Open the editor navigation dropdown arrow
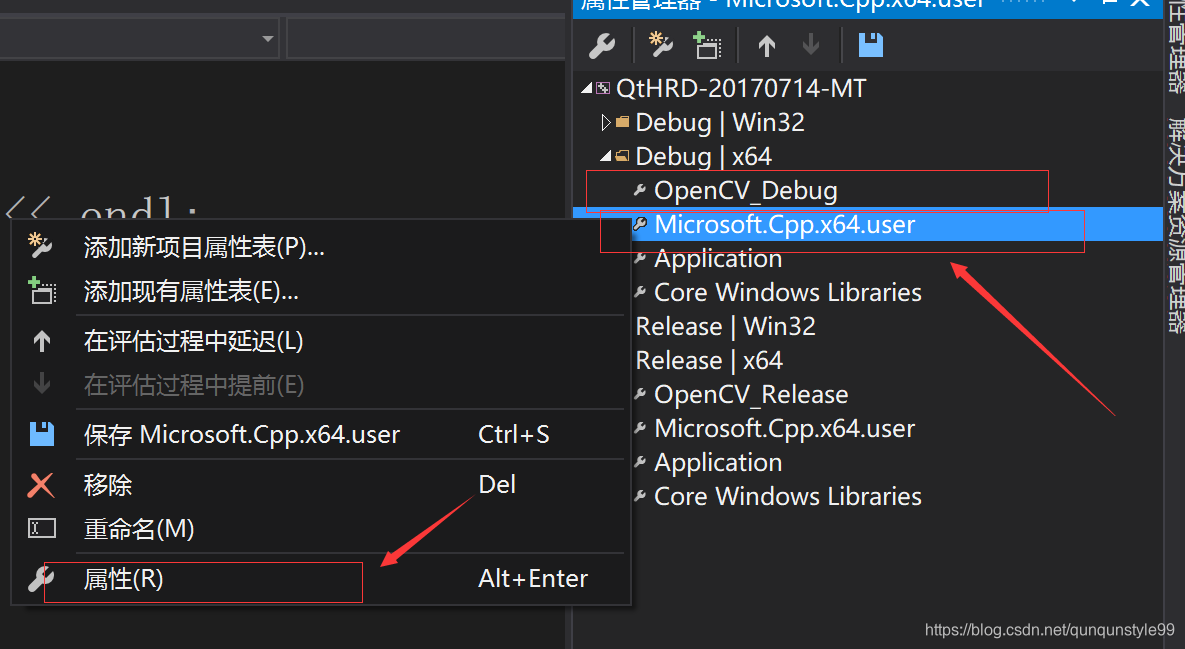The height and width of the screenshot is (649, 1185). click(268, 39)
